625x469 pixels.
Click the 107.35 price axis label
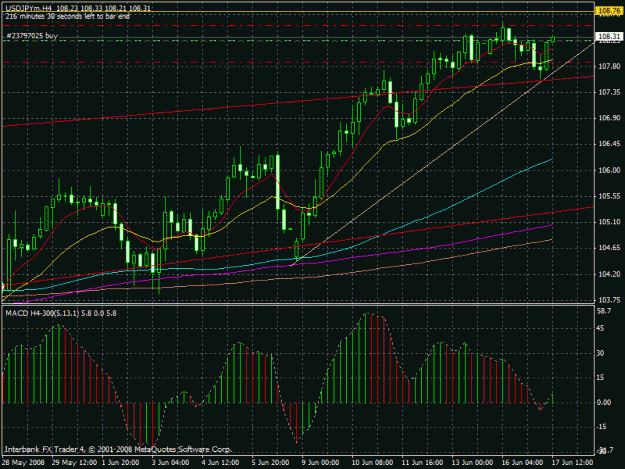point(609,92)
